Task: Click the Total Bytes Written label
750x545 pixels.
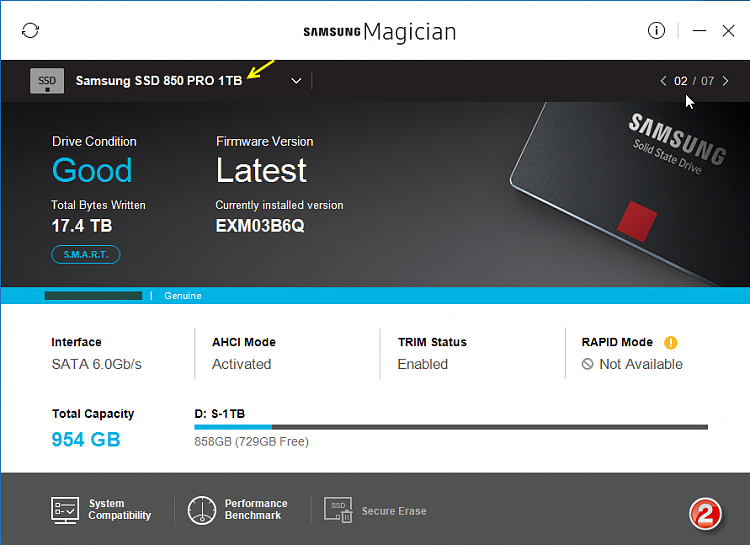Action: click(x=98, y=205)
